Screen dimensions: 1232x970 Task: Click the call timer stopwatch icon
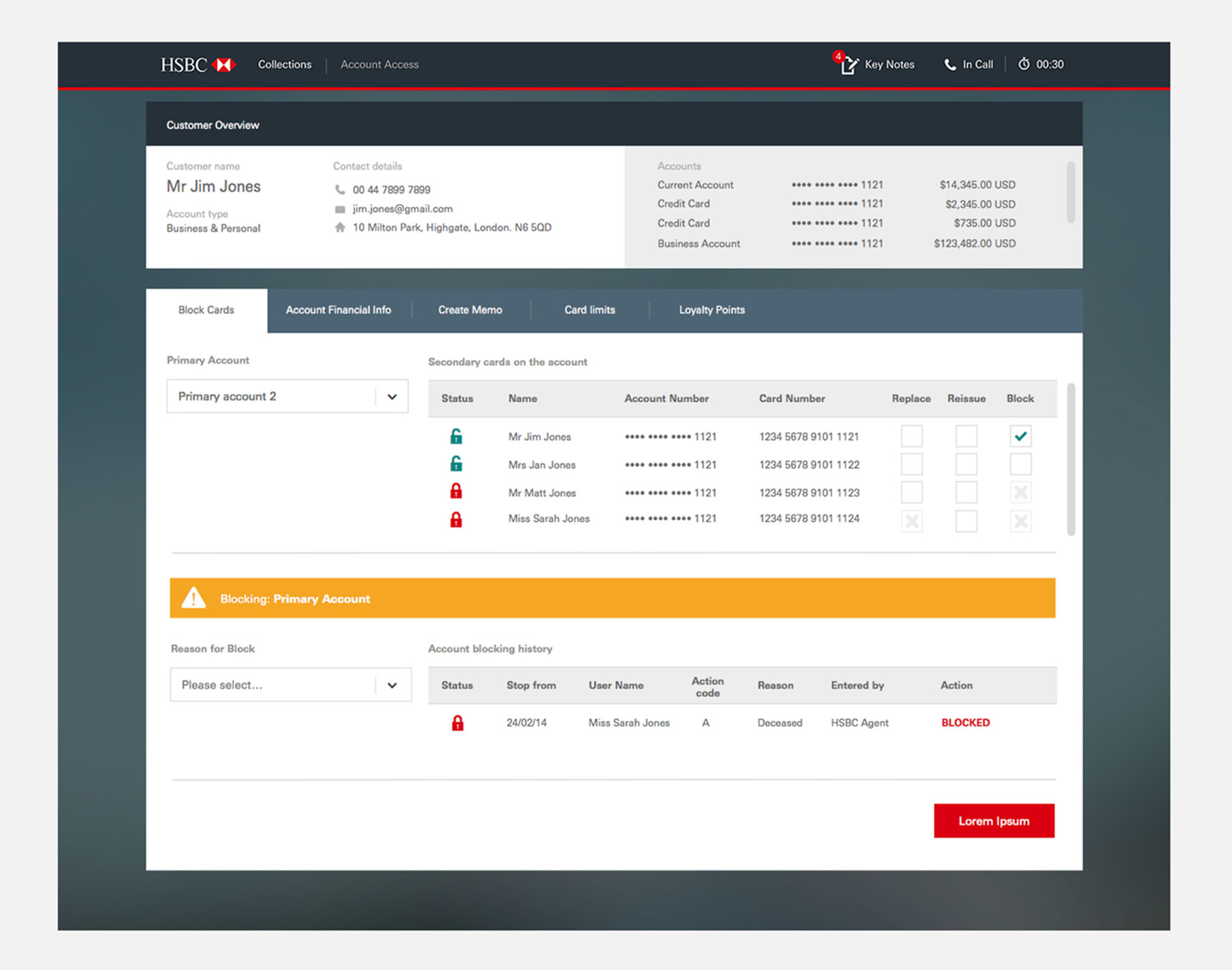[x=1024, y=64]
